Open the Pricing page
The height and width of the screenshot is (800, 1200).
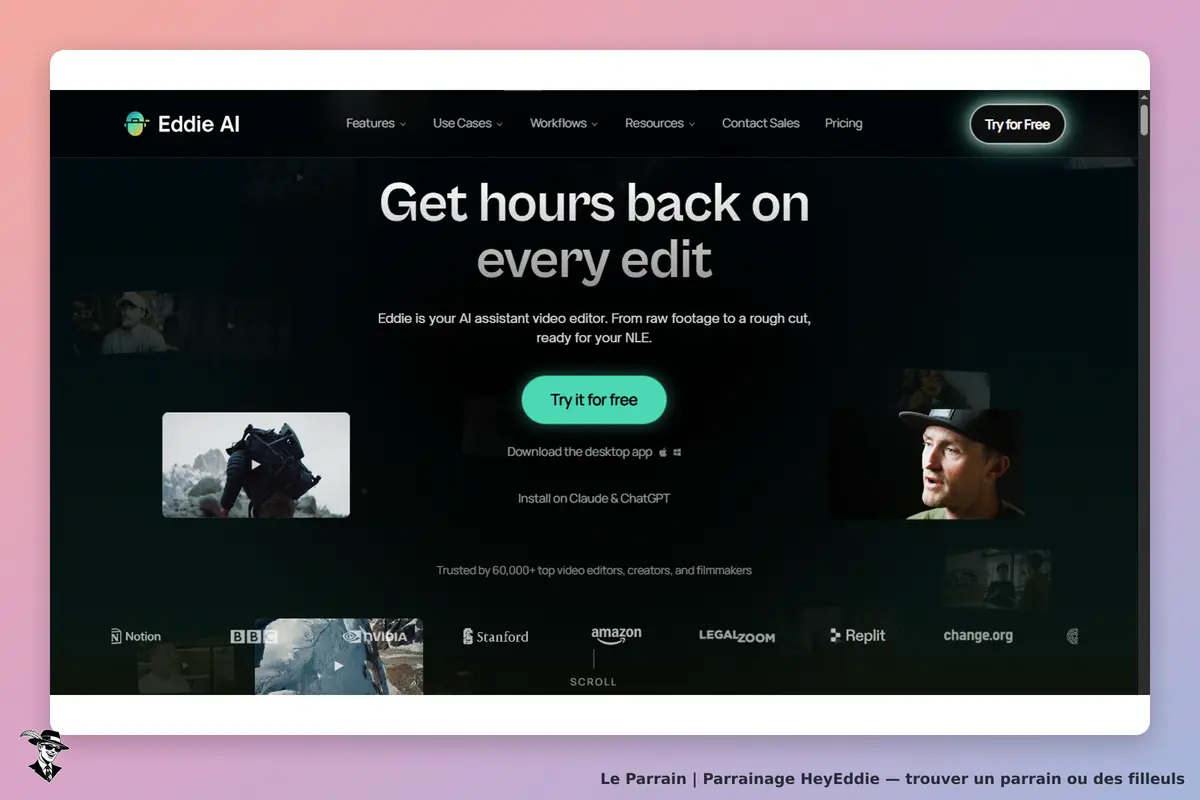click(x=844, y=123)
